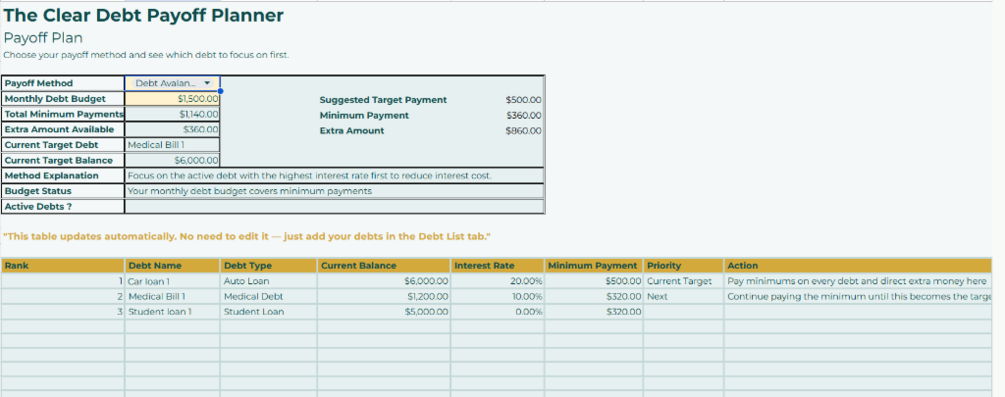Screen dimensions: 1005x397
Task: Select the 'Budget Status' label cell
Action: (x=63, y=191)
